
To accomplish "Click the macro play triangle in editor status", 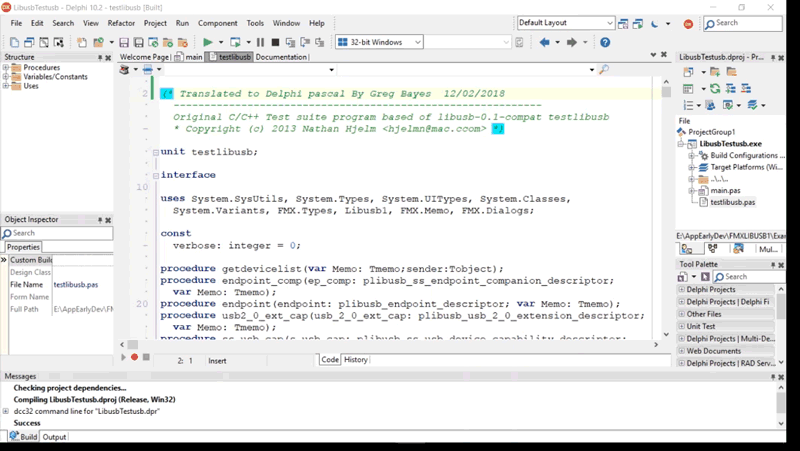I will (123, 357).
